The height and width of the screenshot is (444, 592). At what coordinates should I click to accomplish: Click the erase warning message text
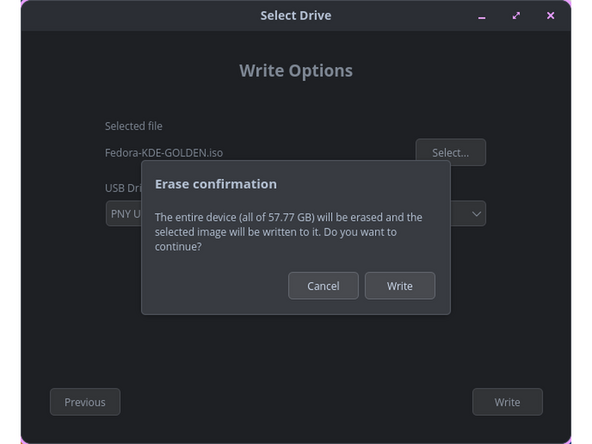pyautogui.click(x=288, y=232)
